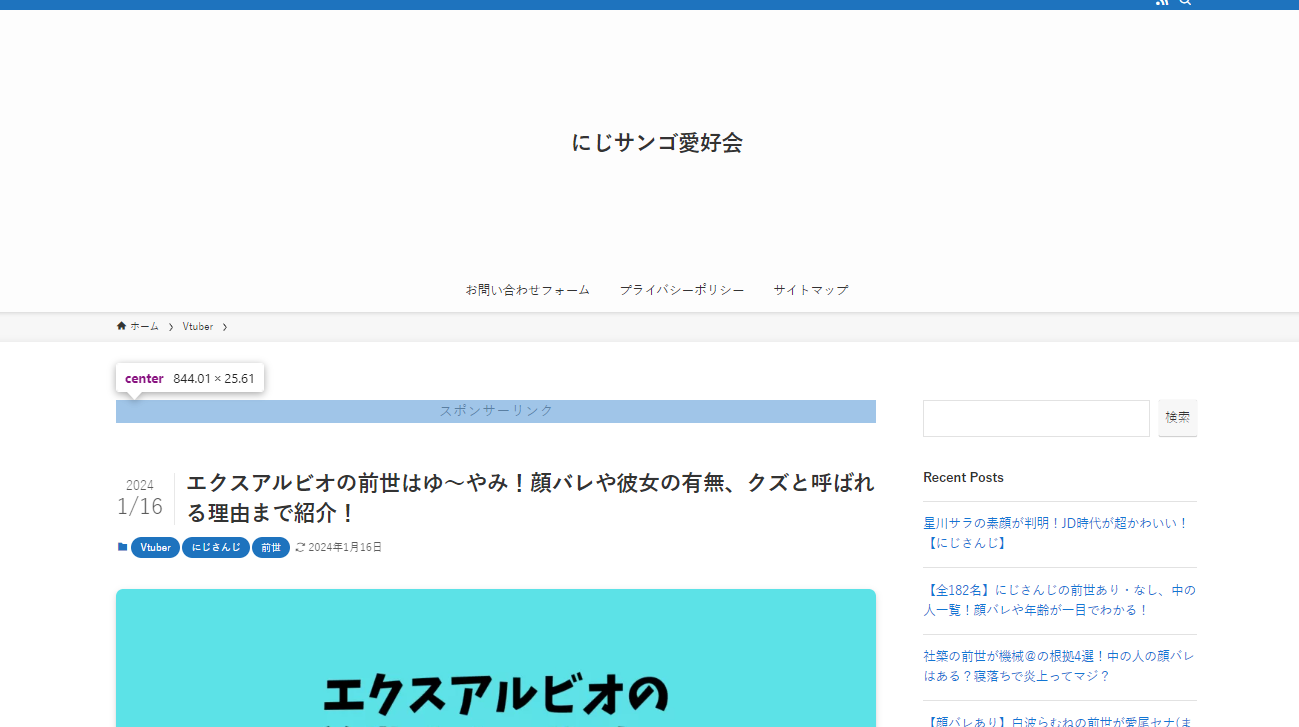Open the サイトマップ page
This screenshot has height=727, width=1299.
pyautogui.click(x=810, y=289)
